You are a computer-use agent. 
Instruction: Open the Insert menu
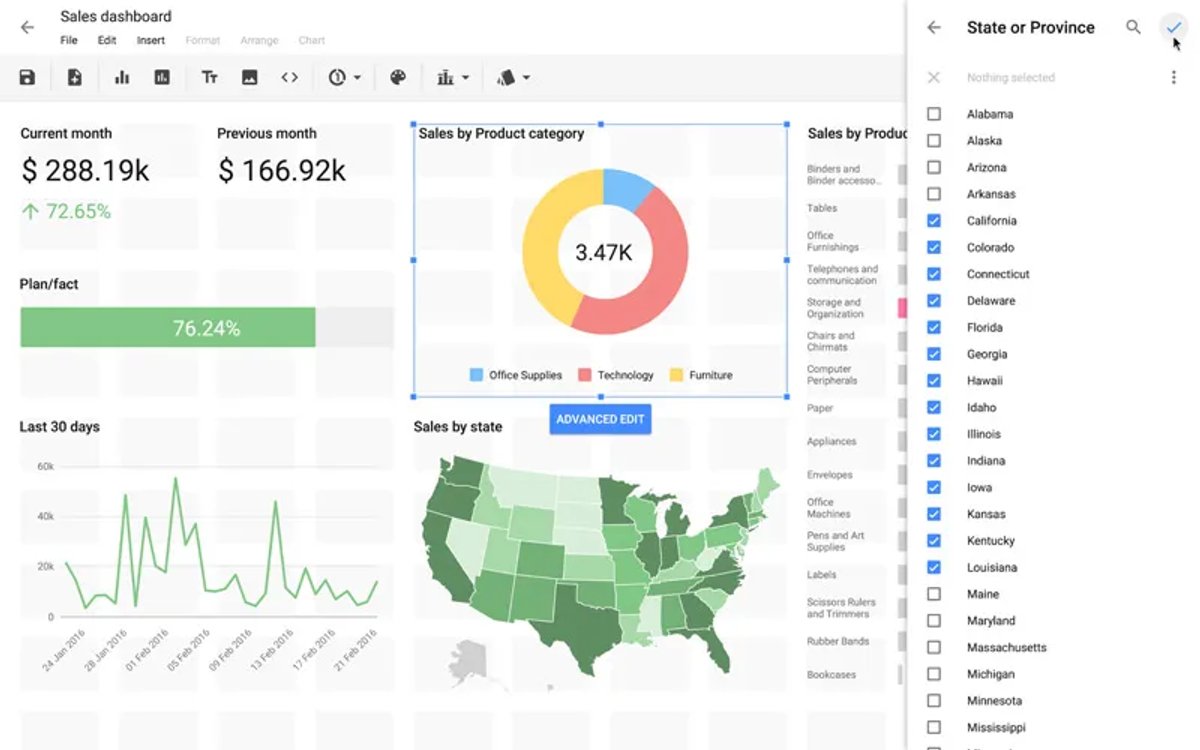point(151,41)
